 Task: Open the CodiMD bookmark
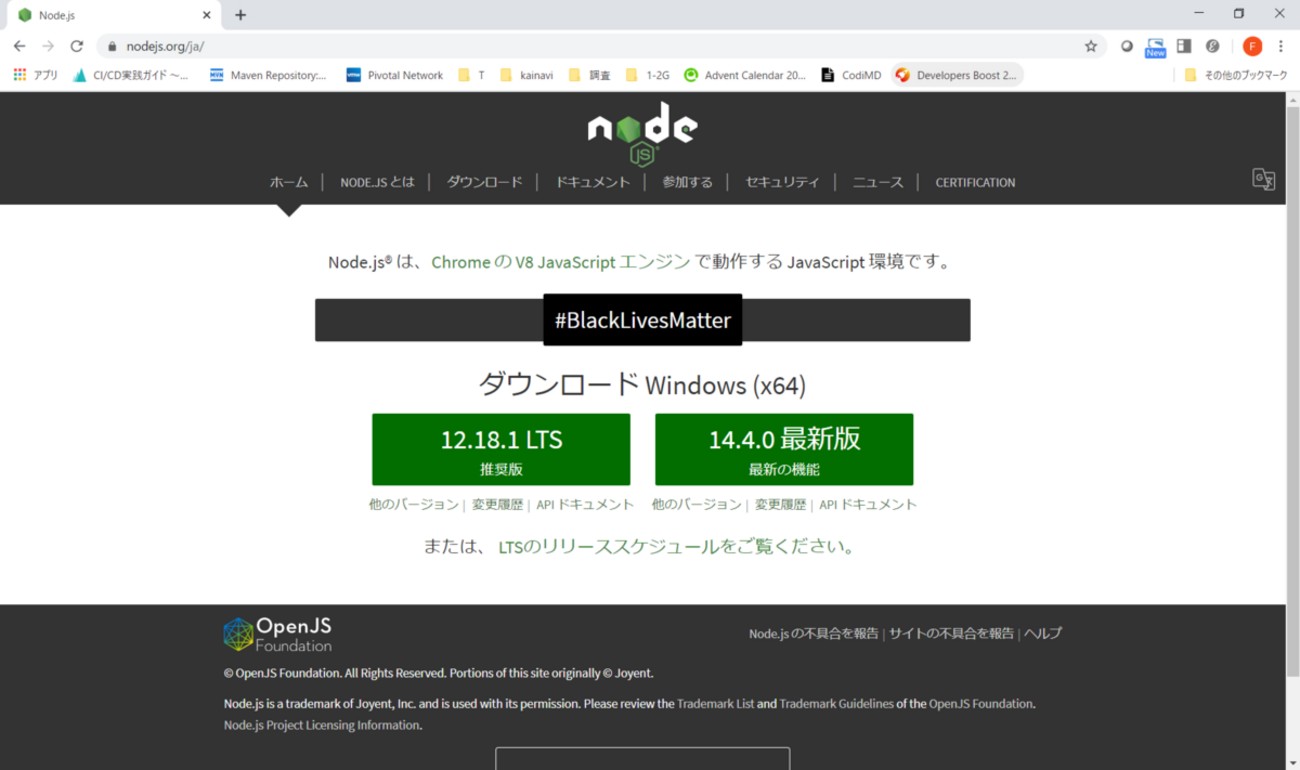(x=851, y=75)
